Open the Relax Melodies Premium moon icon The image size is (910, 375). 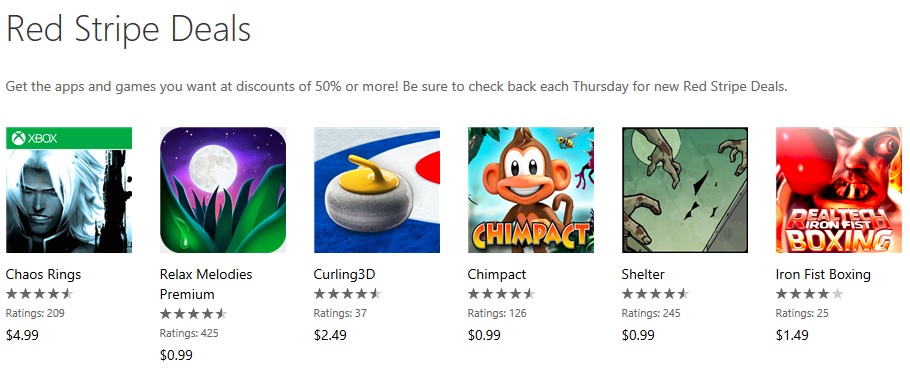click(x=223, y=190)
